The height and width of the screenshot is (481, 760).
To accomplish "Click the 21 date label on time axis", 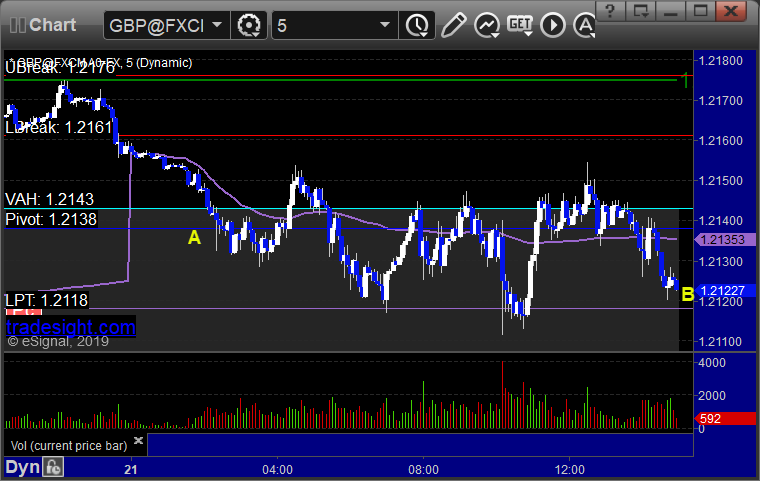I will pos(130,470).
